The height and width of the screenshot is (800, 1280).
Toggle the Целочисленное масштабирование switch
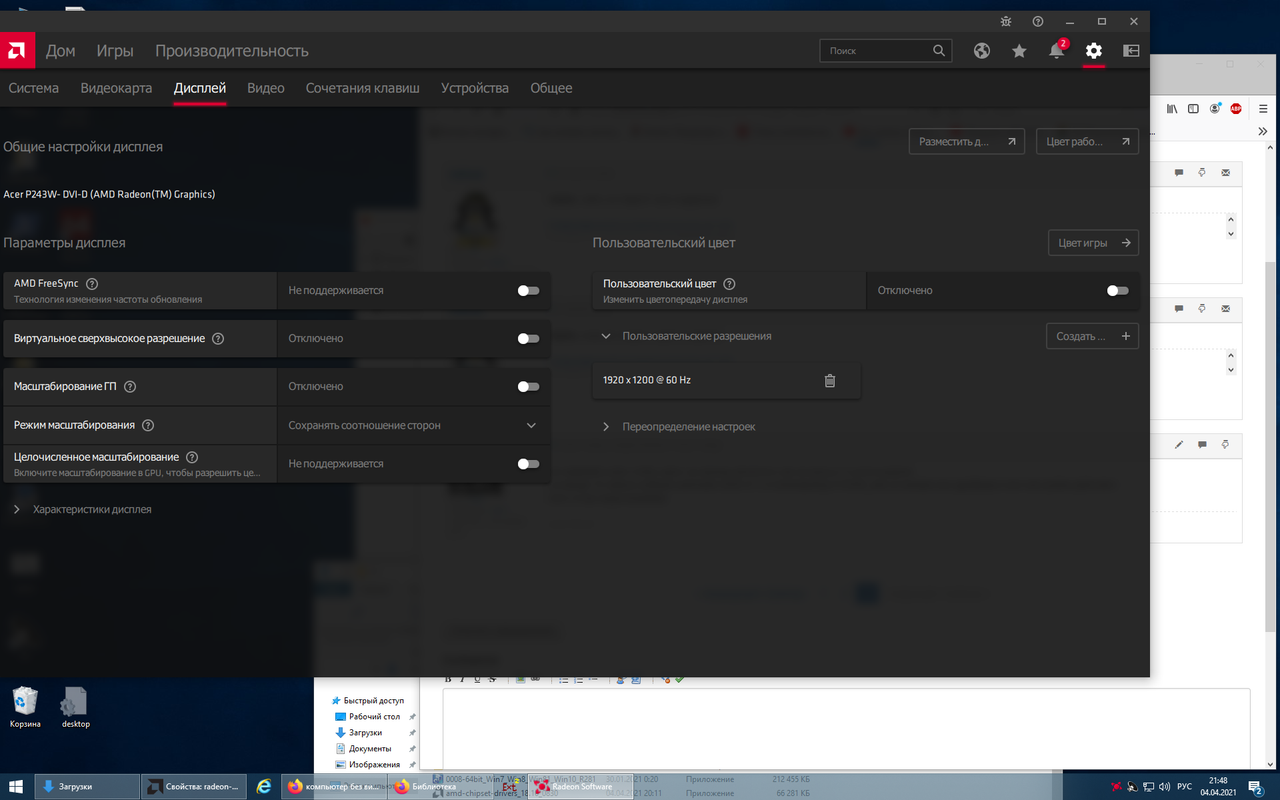(x=528, y=464)
